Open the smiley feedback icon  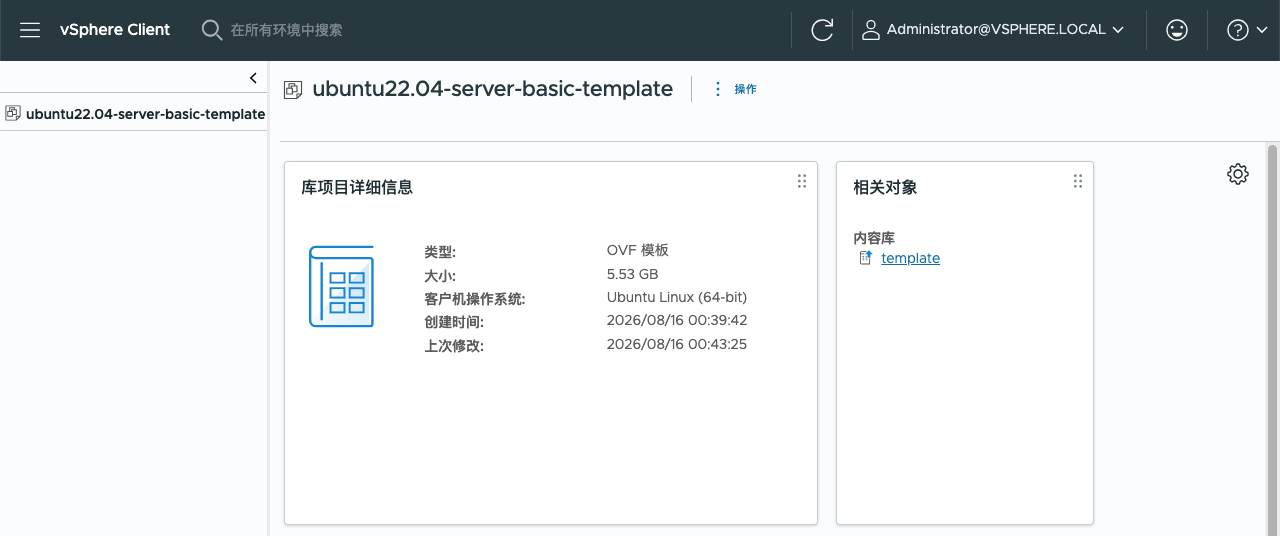click(x=1177, y=30)
